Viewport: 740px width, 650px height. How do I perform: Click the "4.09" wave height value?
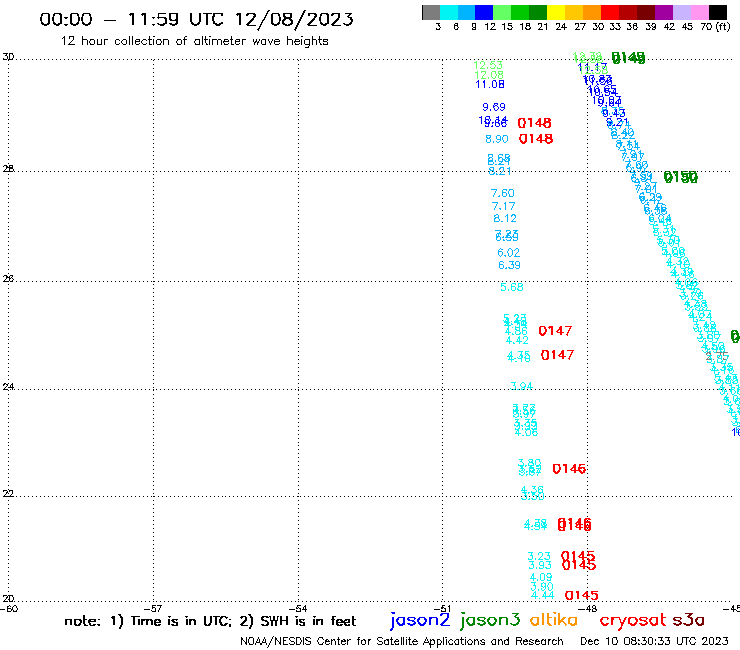coord(541,577)
